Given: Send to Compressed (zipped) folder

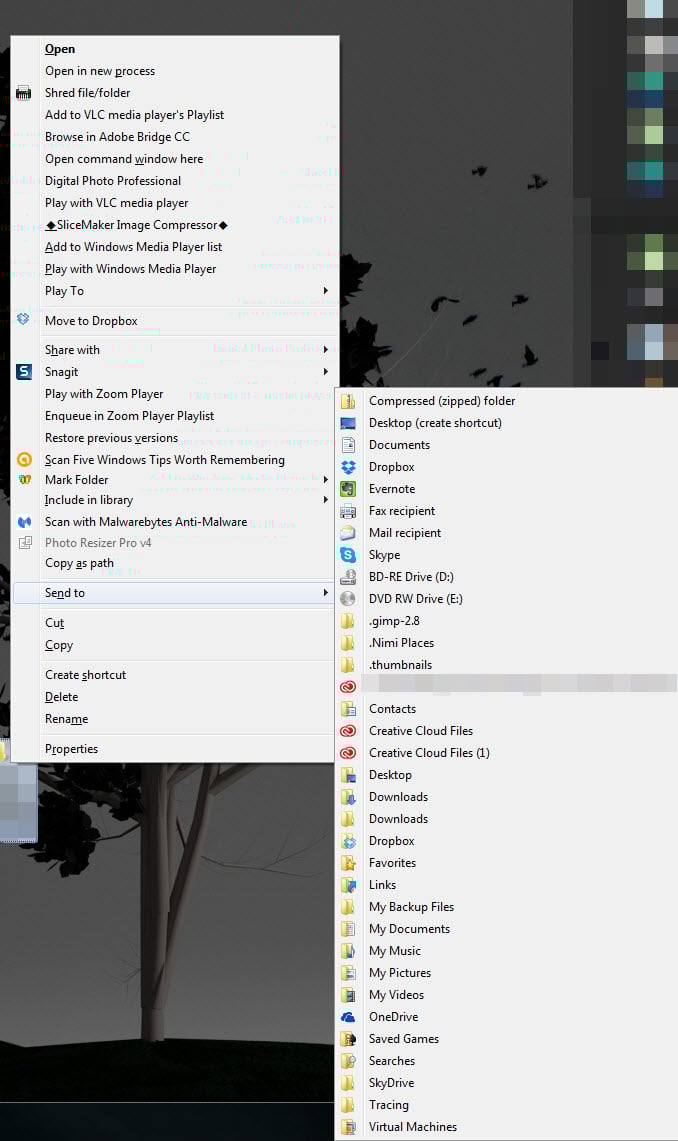Looking at the screenshot, I should pos(442,401).
